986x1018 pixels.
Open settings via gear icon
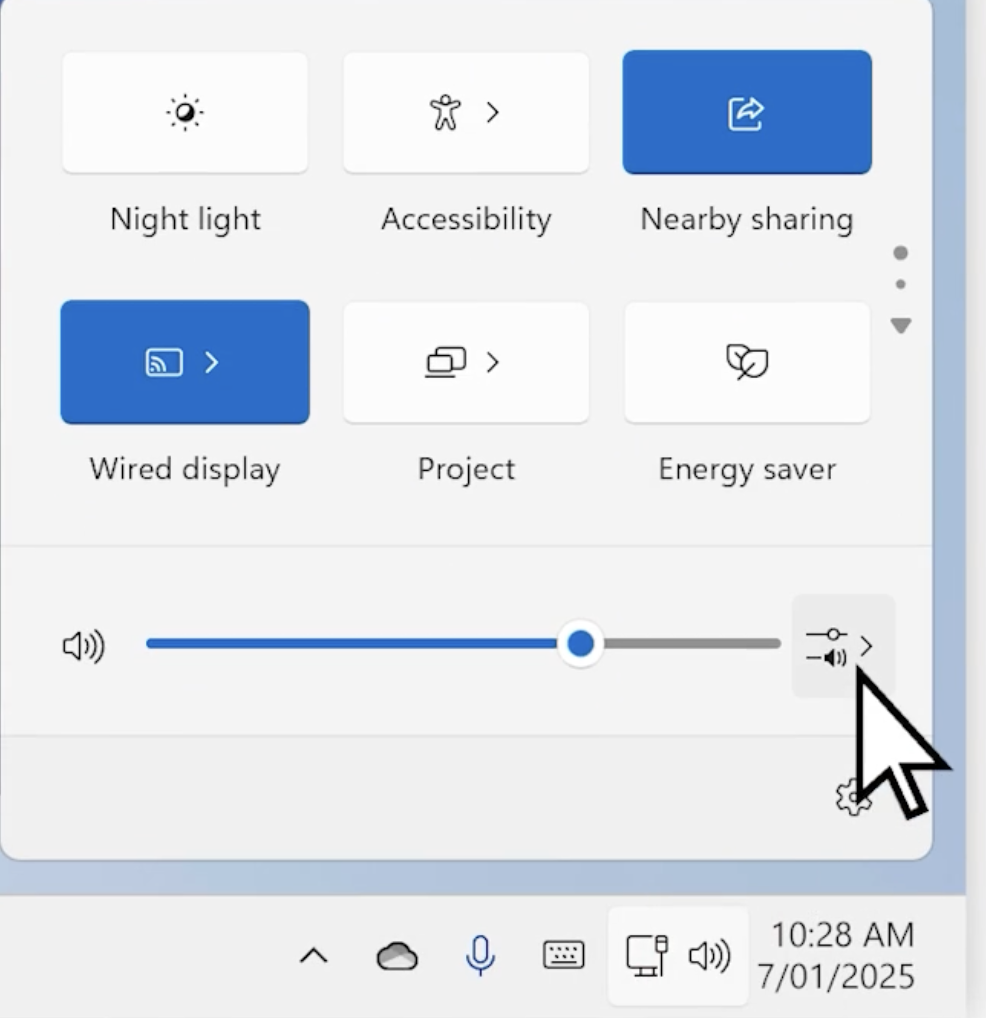(853, 797)
